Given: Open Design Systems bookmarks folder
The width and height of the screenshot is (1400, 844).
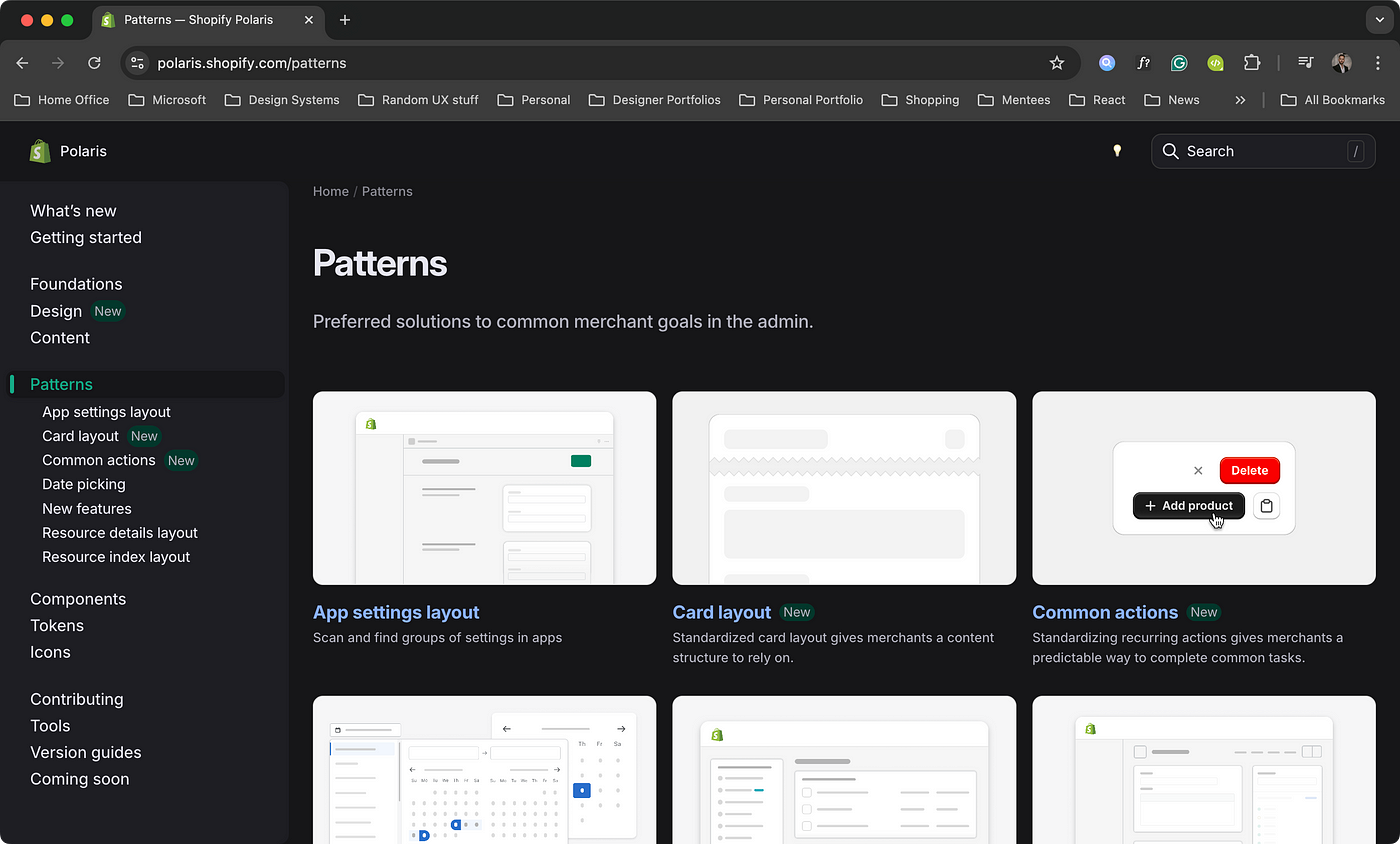Looking at the screenshot, I should pos(282,100).
